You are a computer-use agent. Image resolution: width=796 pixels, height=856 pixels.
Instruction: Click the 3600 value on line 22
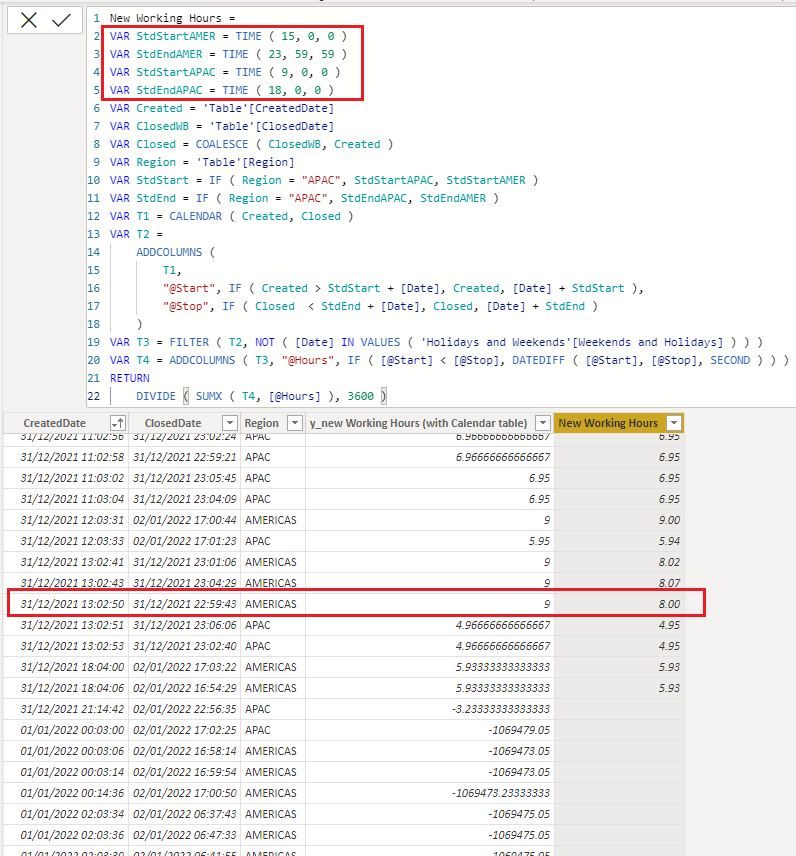pyautogui.click(x=360, y=396)
